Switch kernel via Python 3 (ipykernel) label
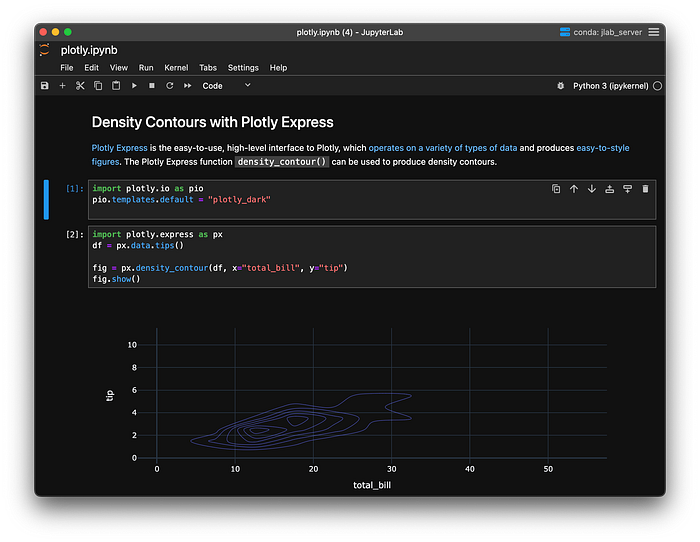The image size is (700, 542). point(610,86)
